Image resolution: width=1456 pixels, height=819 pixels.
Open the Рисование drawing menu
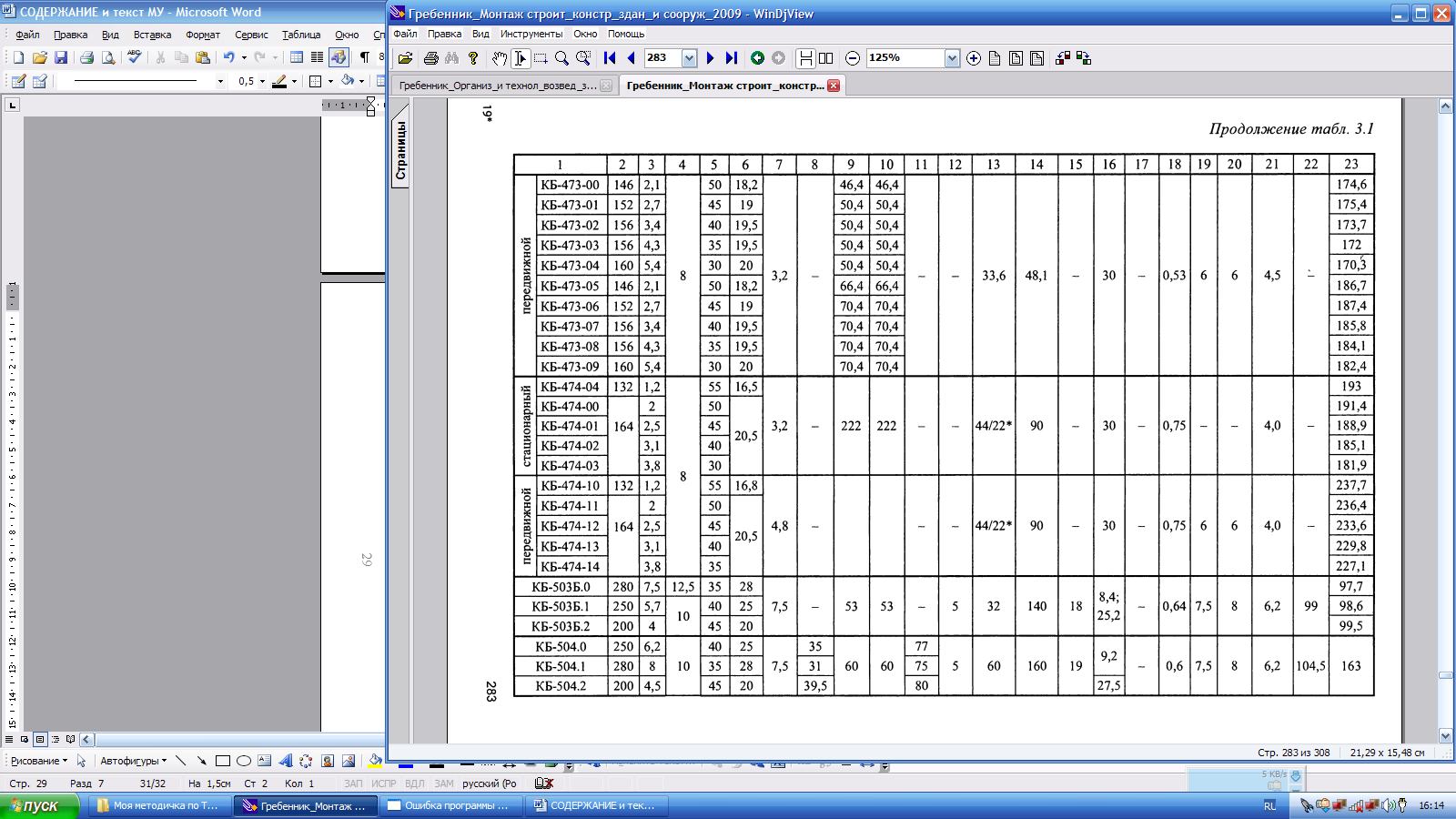pos(38,761)
